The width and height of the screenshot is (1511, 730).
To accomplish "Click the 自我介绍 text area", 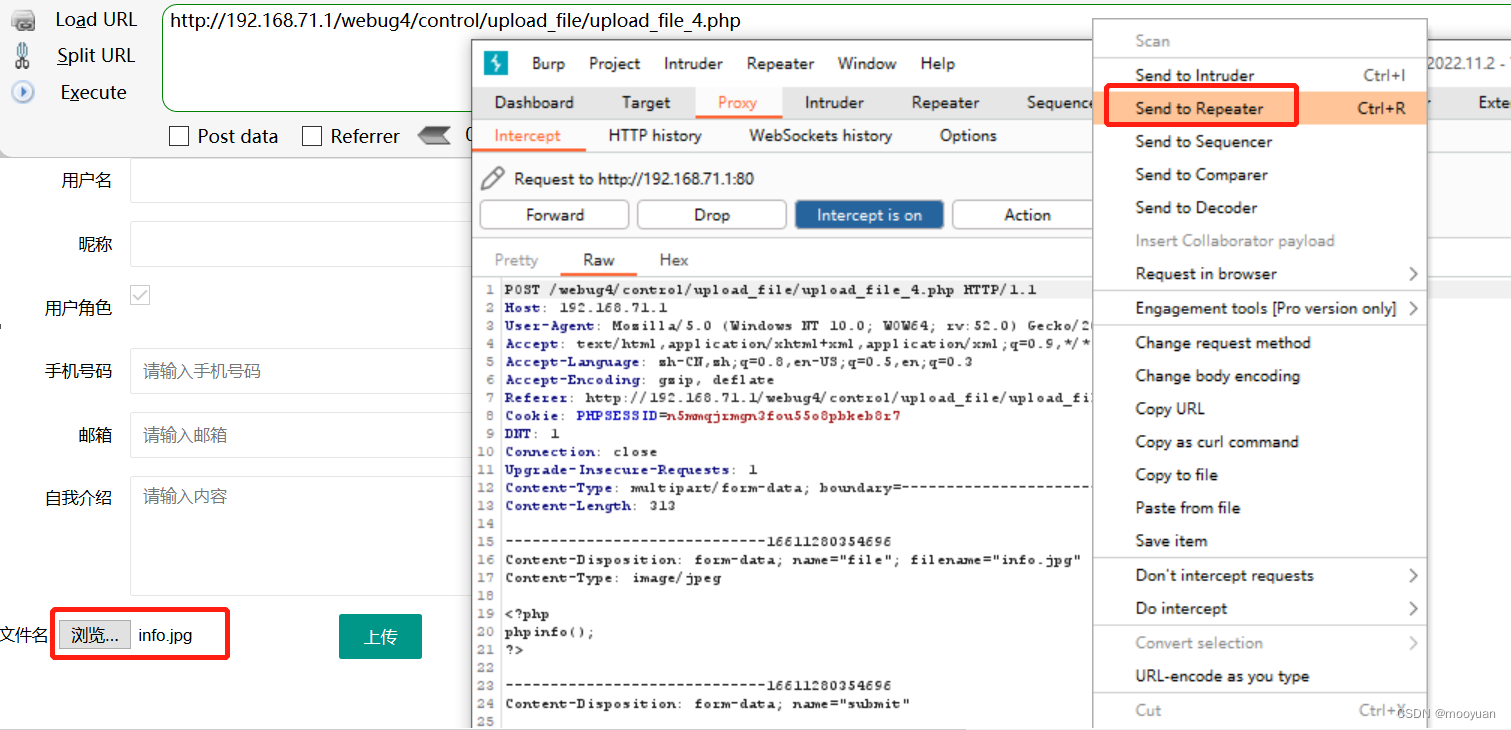I will 300,536.
